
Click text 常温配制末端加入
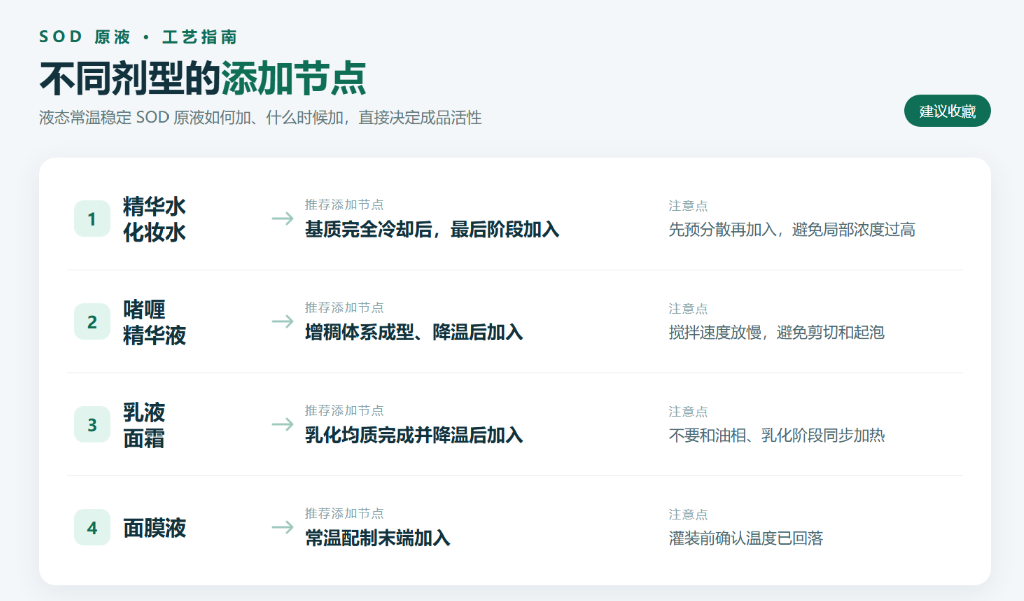[377, 538]
